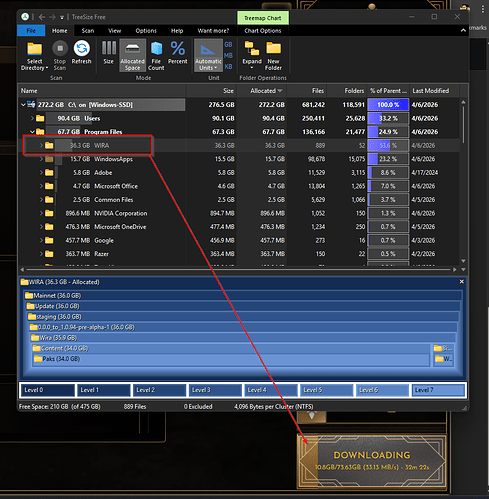Open the View ribbon tab
The height and width of the screenshot is (499, 489).
click(114, 31)
